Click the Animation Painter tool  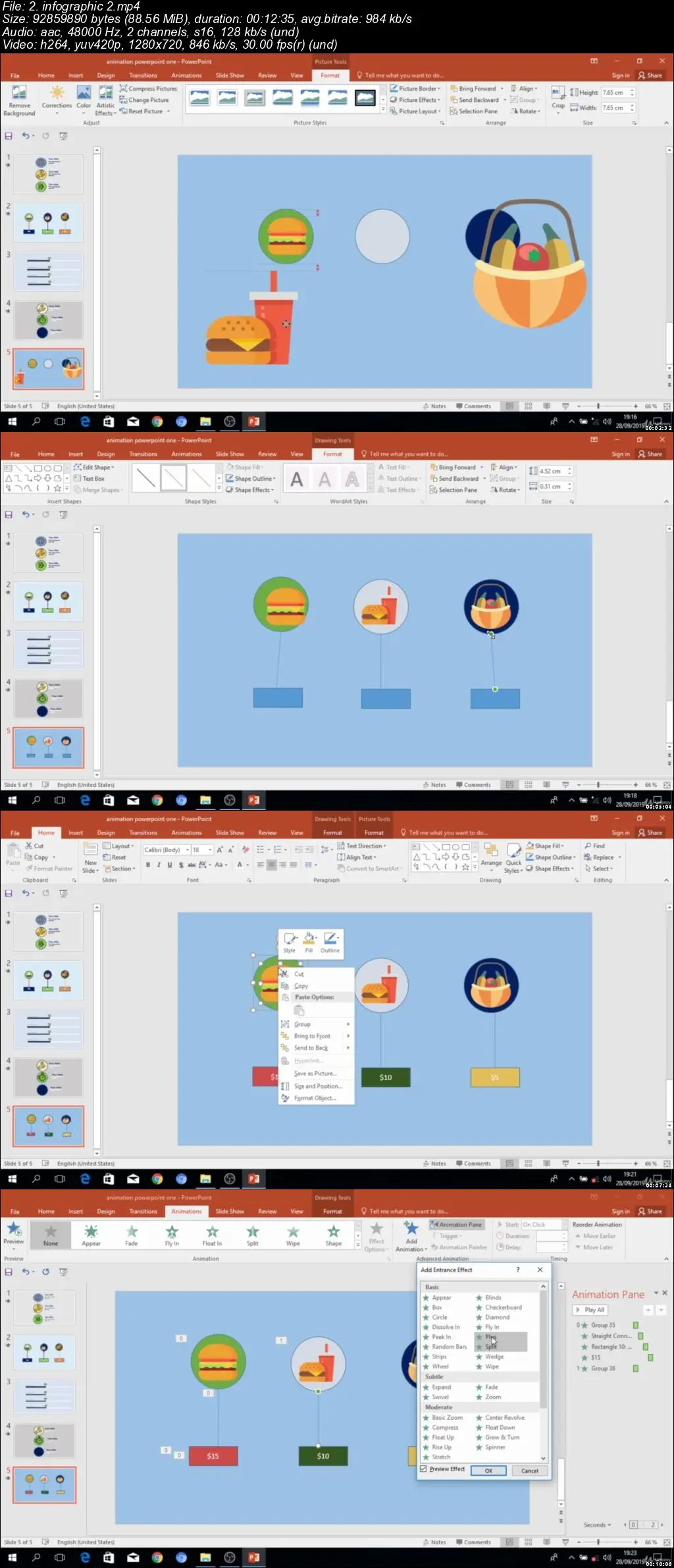coord(459,1247)
